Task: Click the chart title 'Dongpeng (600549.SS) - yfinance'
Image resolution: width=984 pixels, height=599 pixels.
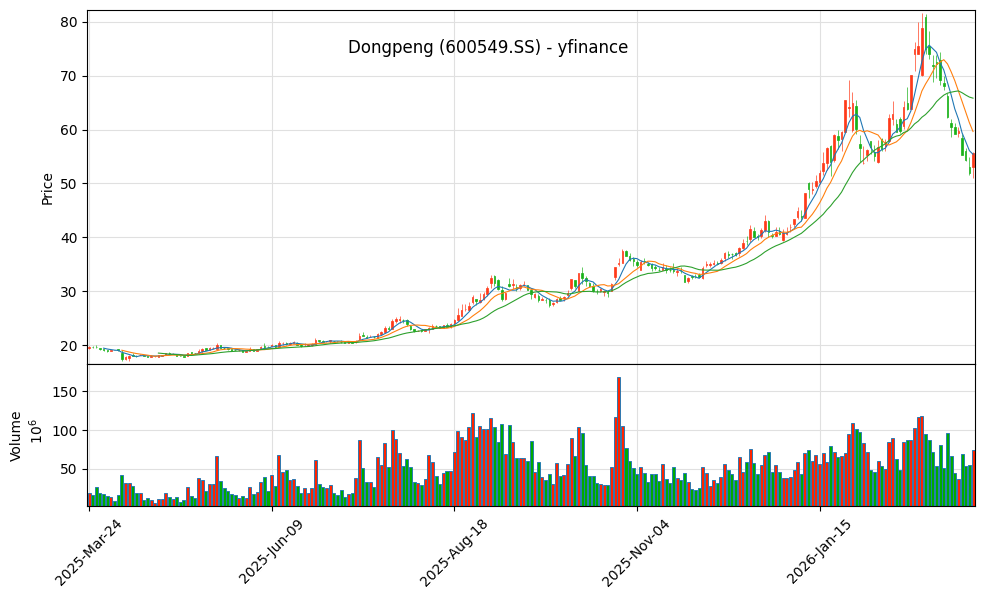Action: pyautogui.click(x=488, y=47)
